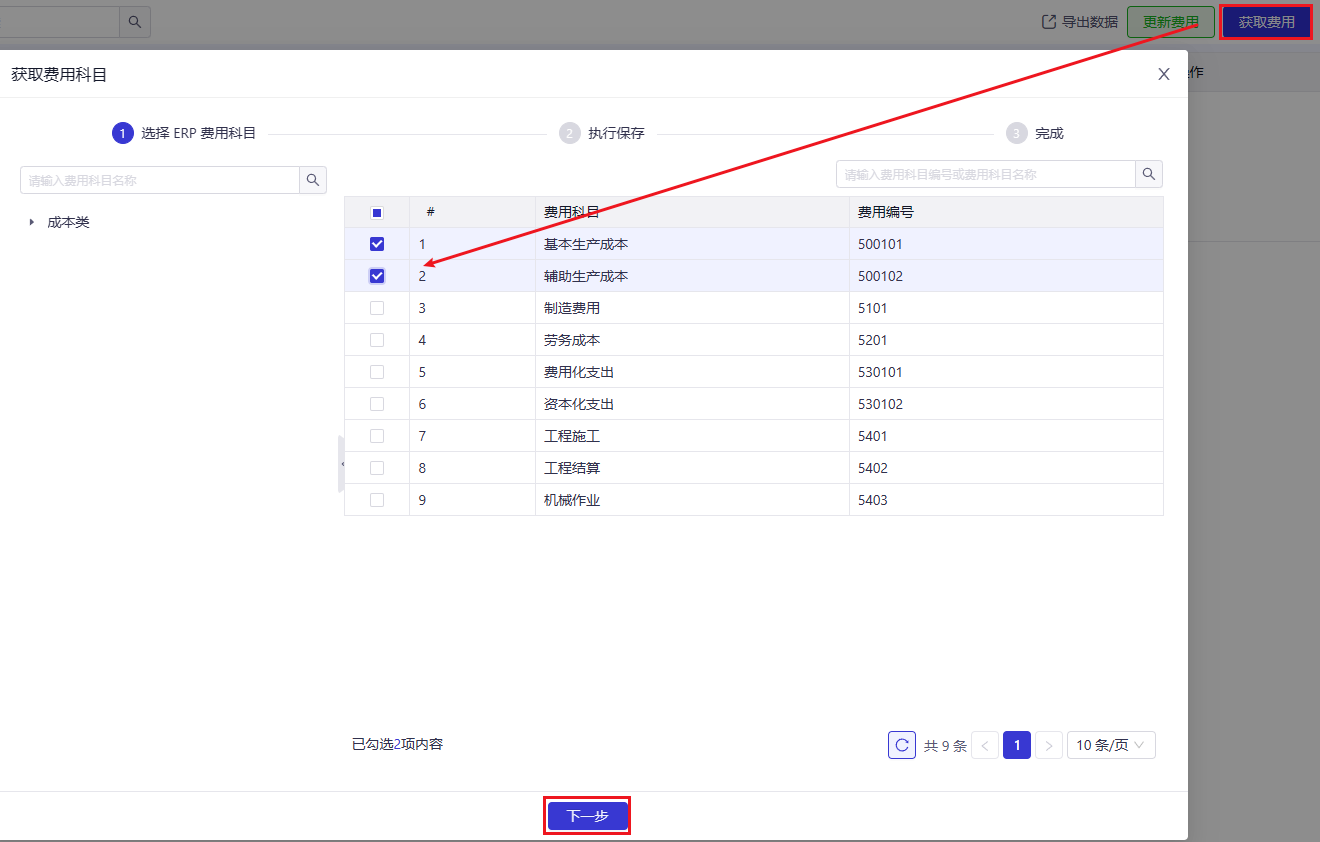Image resolution: width=1320 pixels, height=842 pixels.
Task: Click the 工程施工 cell
Action: click(692, 436)
